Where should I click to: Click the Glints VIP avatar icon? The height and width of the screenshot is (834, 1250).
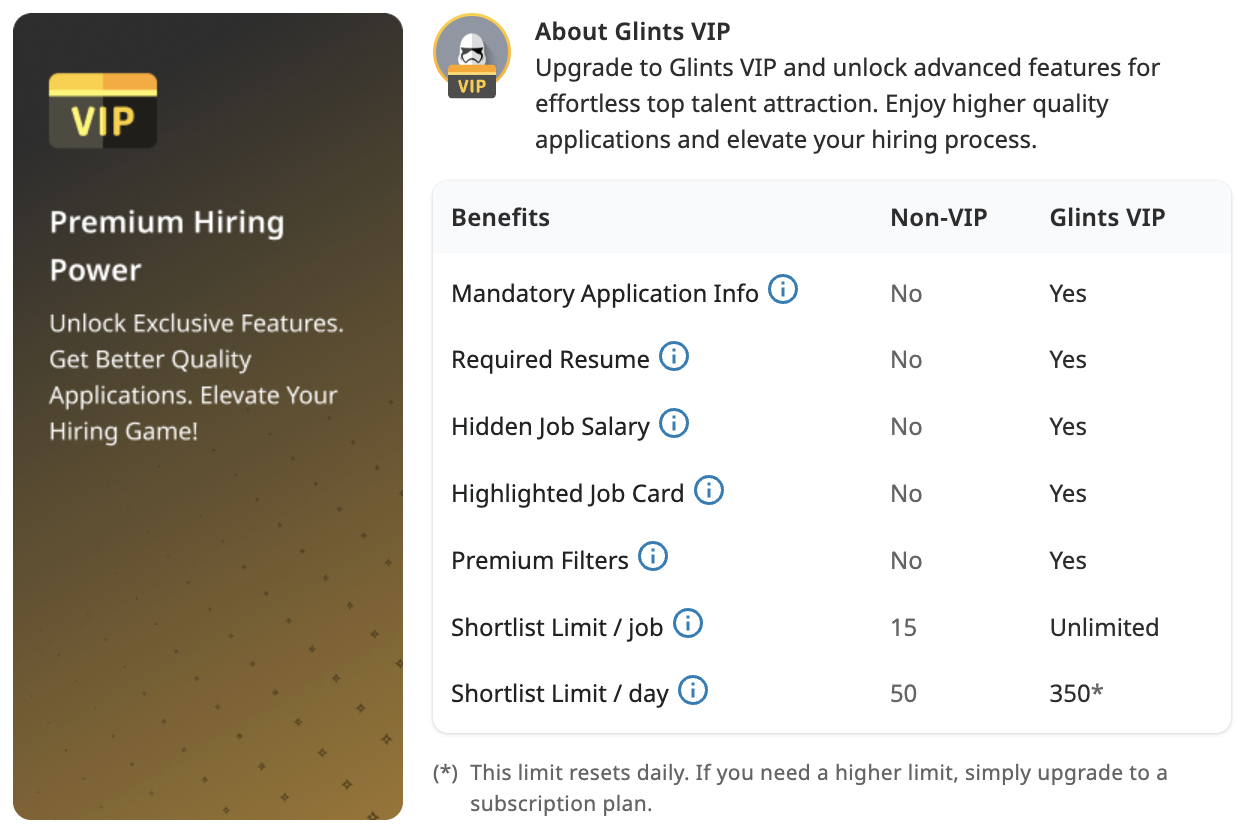click(x=472, y=56)
